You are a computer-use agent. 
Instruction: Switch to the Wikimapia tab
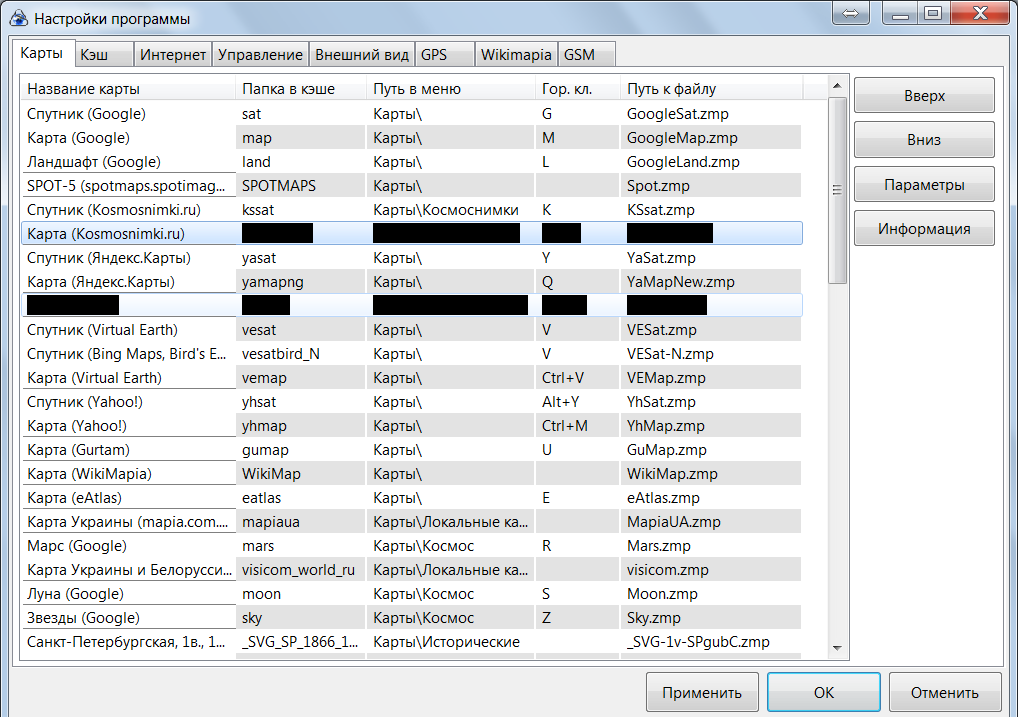pos(516,55)
